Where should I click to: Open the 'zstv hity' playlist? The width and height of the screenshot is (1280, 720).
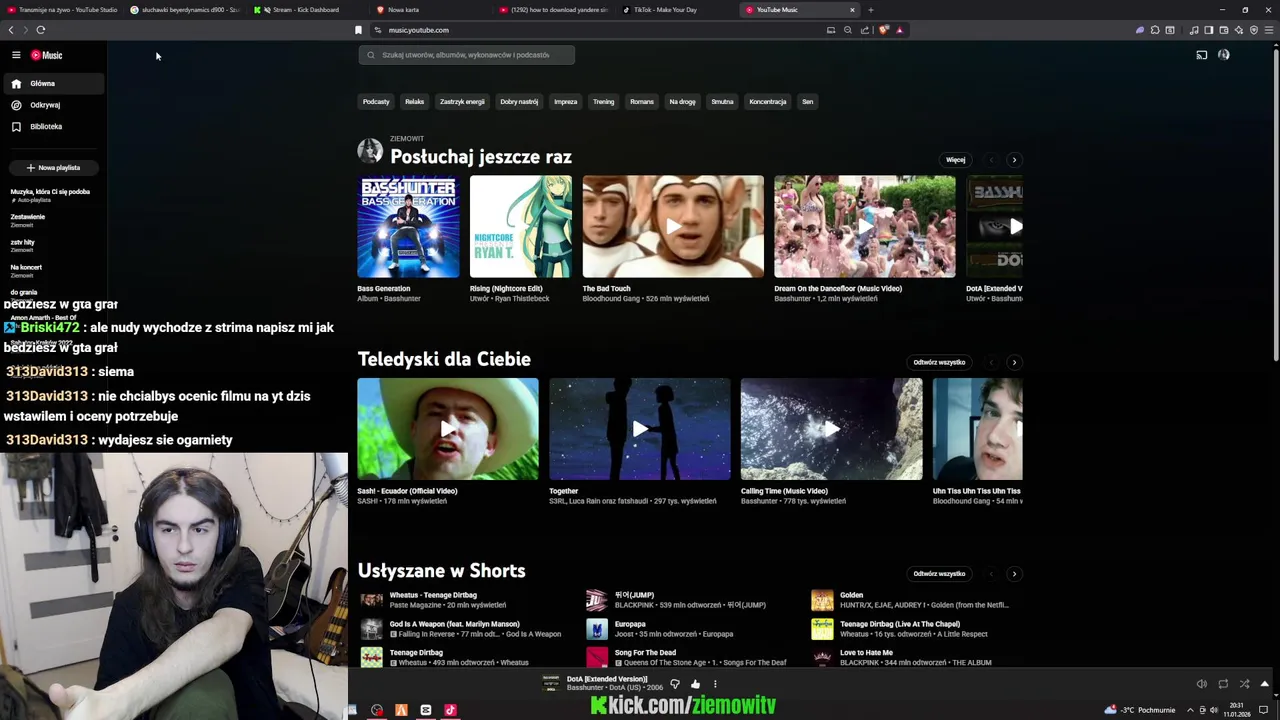point(23,245)
